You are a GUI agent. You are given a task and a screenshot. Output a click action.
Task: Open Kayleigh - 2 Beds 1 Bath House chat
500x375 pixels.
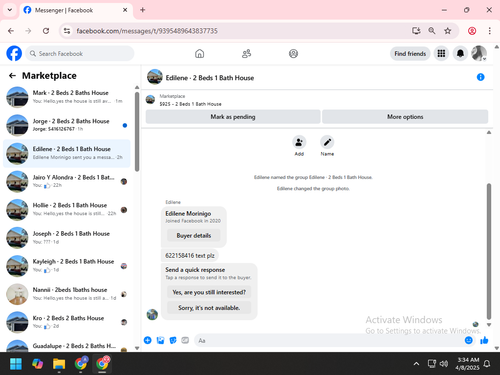[x=67, y=266]
